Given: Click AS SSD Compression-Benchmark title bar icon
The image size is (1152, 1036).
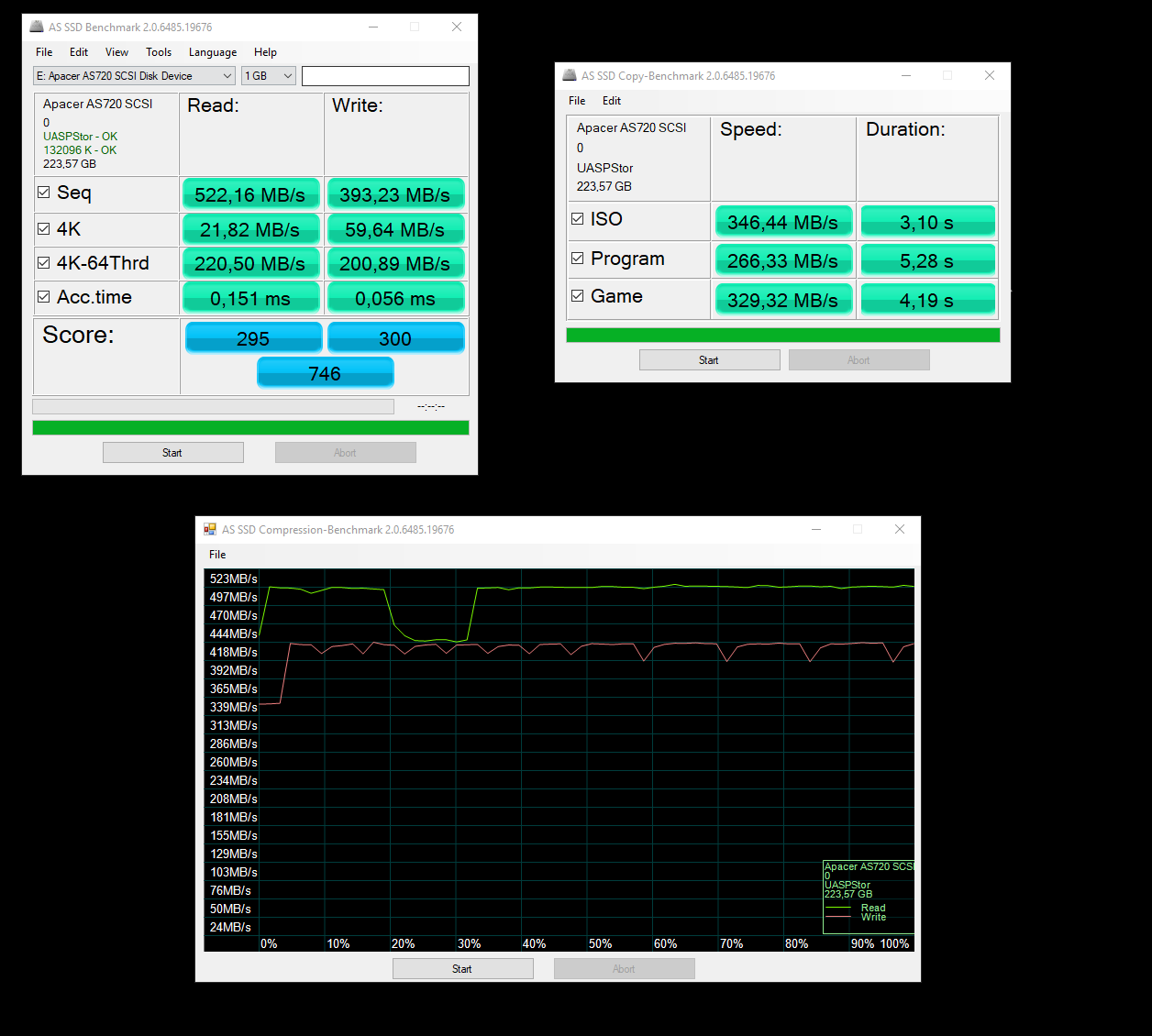Looking at the screenshot, I should coord(210,529).
